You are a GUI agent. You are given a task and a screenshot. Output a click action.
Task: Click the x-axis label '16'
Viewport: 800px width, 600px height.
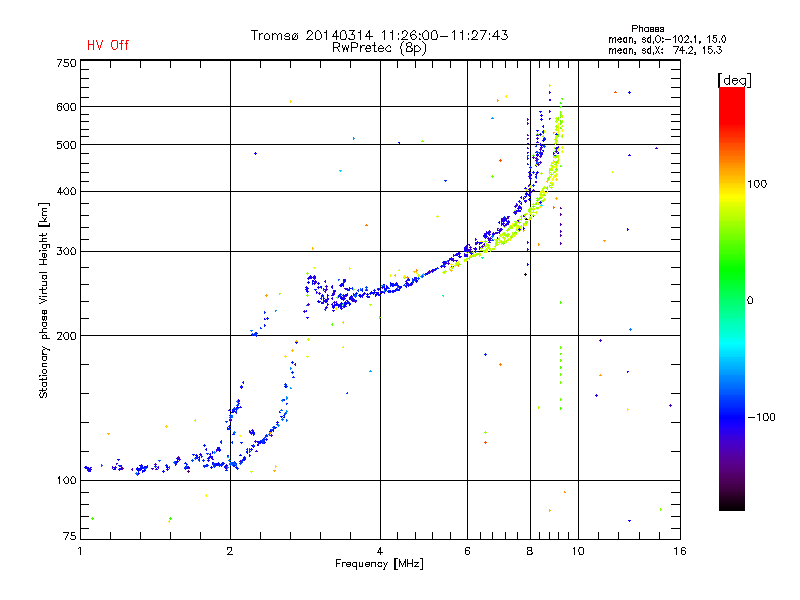680,551
